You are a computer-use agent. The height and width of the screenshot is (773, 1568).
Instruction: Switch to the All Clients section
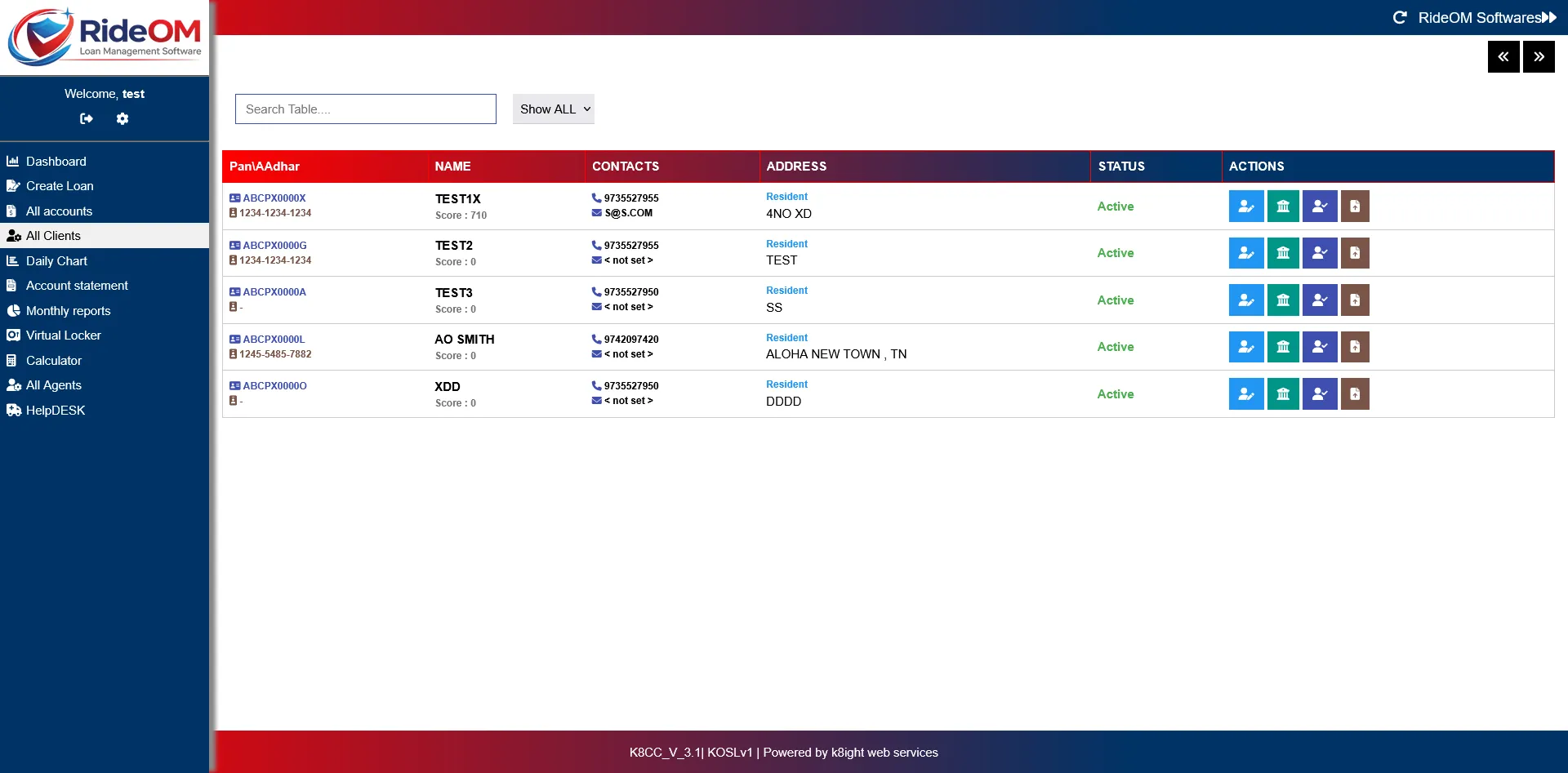[x=53, y=235]
